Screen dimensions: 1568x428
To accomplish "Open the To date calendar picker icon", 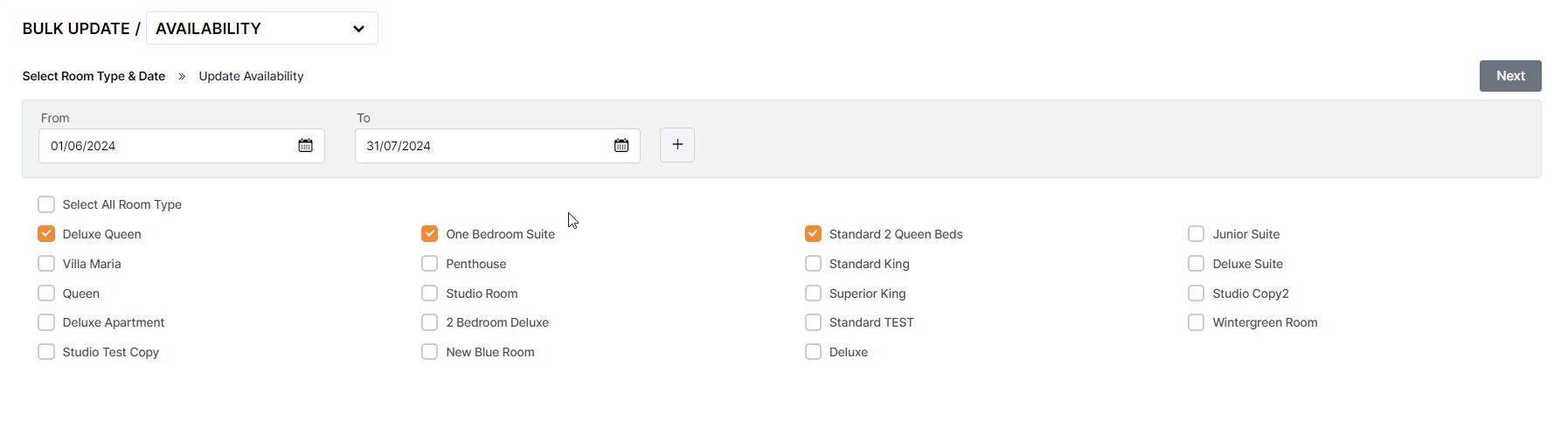I will click(x=621, y=146).
